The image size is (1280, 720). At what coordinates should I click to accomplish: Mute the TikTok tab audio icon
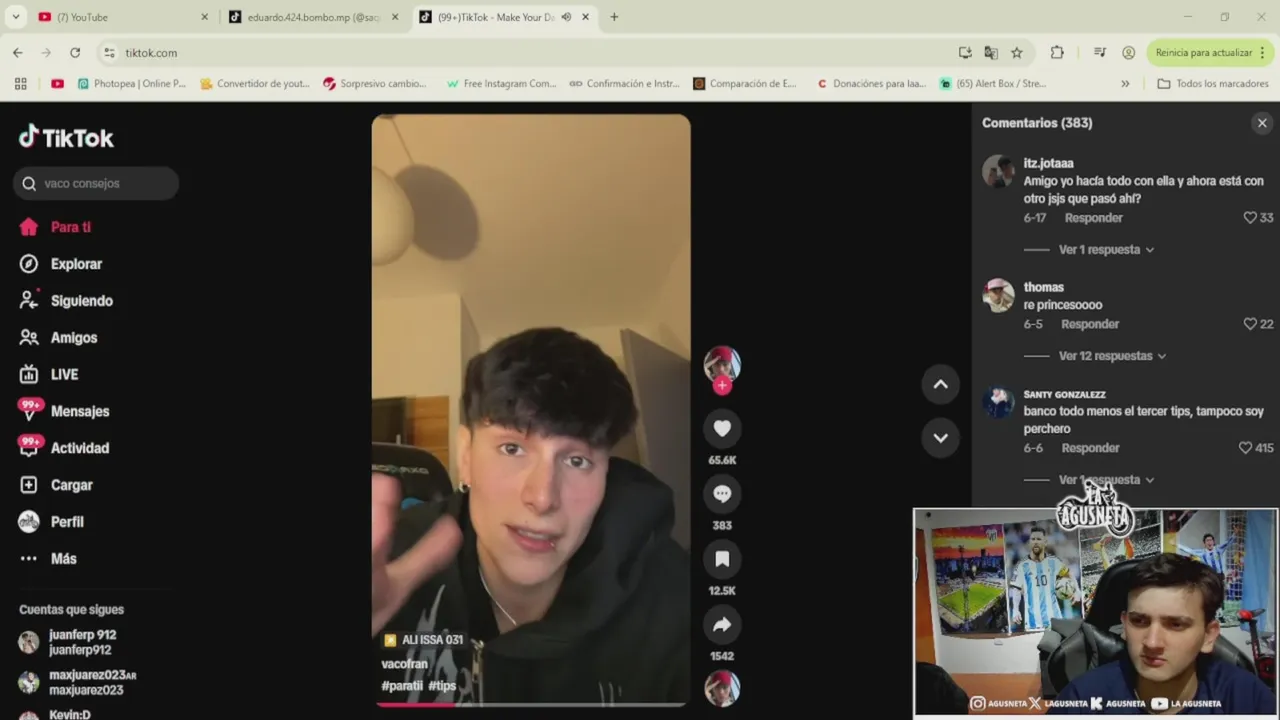click(x=566, y=17)
